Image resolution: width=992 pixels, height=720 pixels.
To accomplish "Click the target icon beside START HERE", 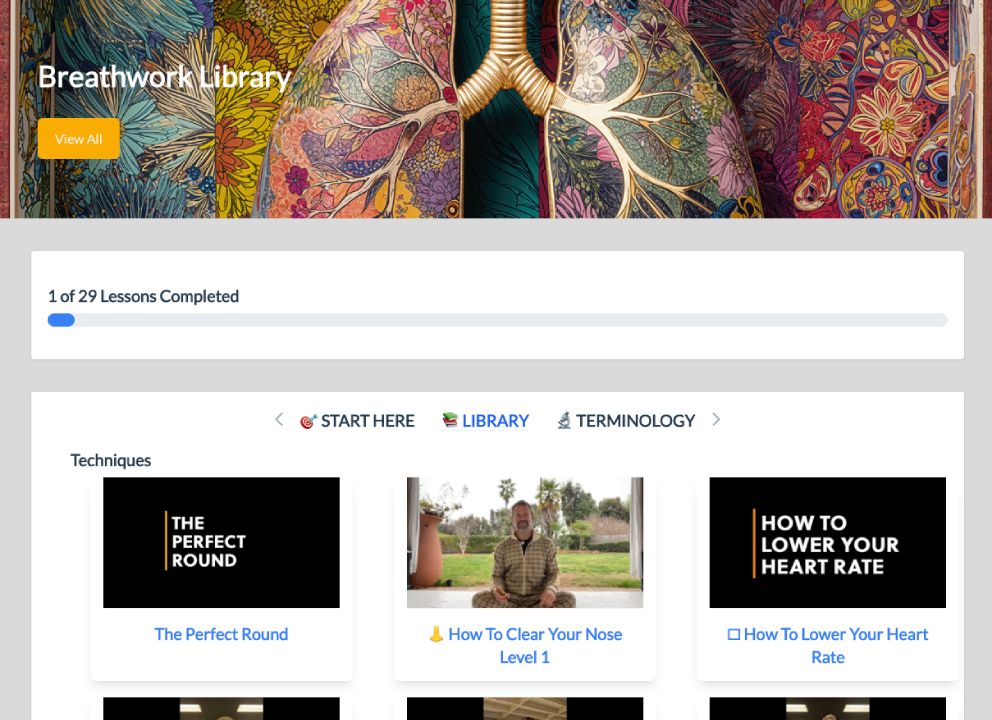I will 308,421.
